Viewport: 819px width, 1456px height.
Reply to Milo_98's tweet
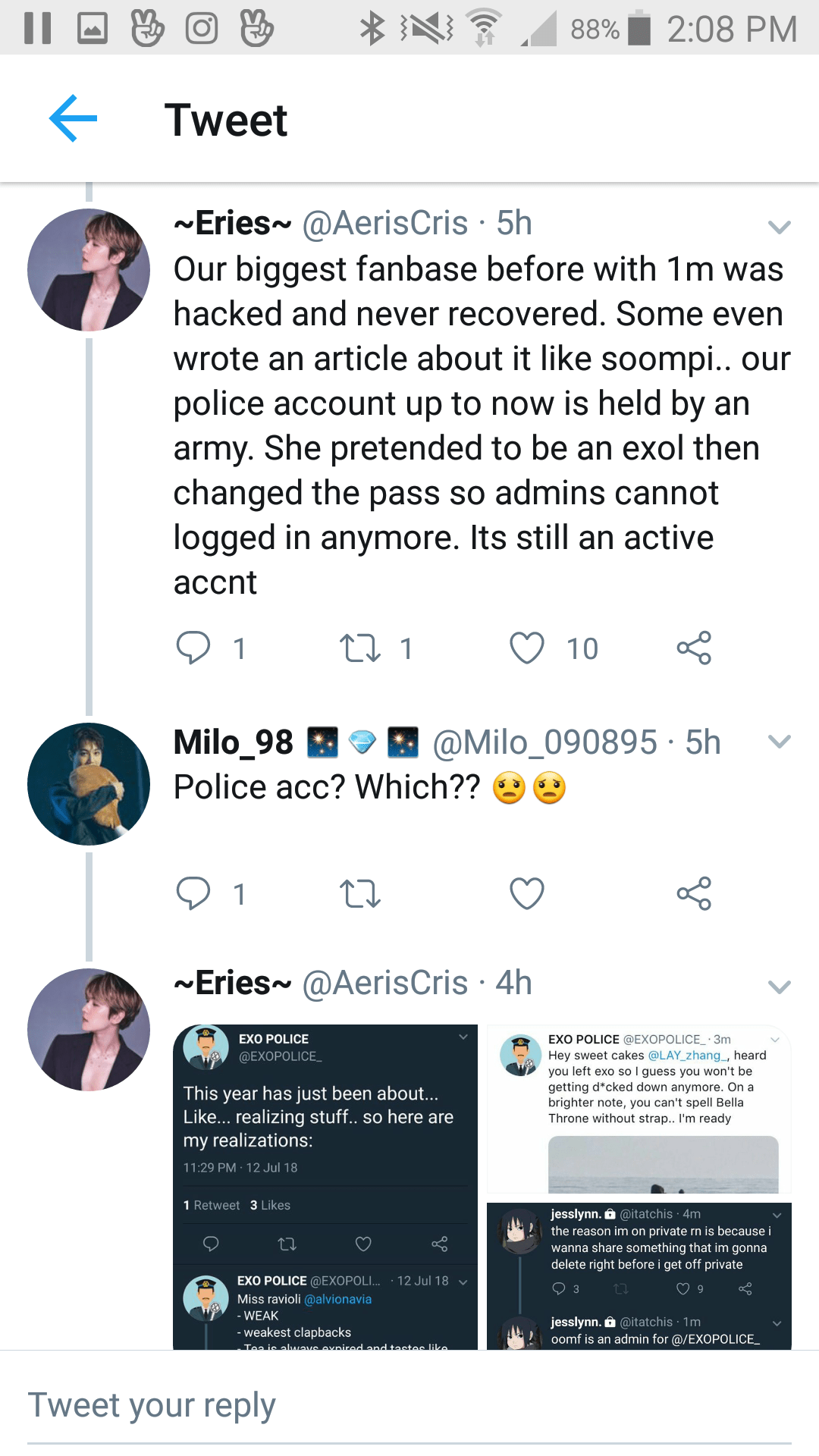pos(193,893)
